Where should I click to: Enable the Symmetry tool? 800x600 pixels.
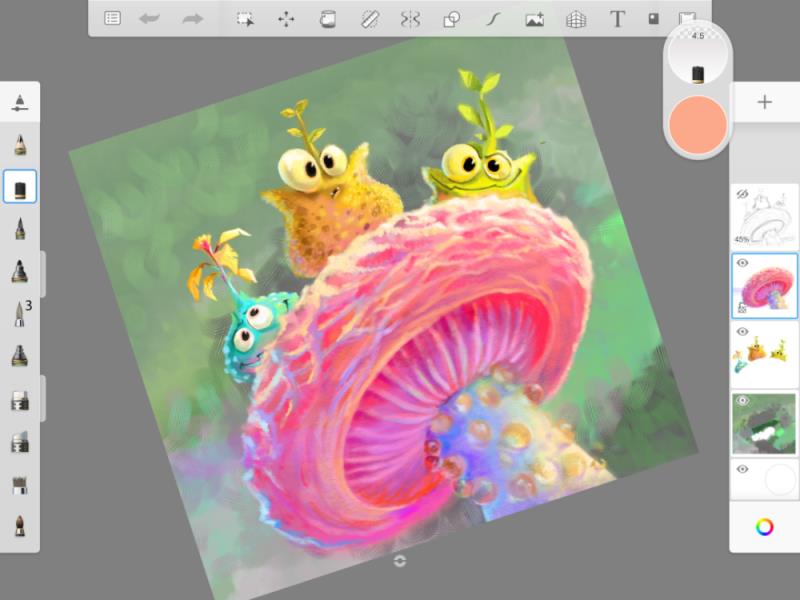[x=410, y=19]
